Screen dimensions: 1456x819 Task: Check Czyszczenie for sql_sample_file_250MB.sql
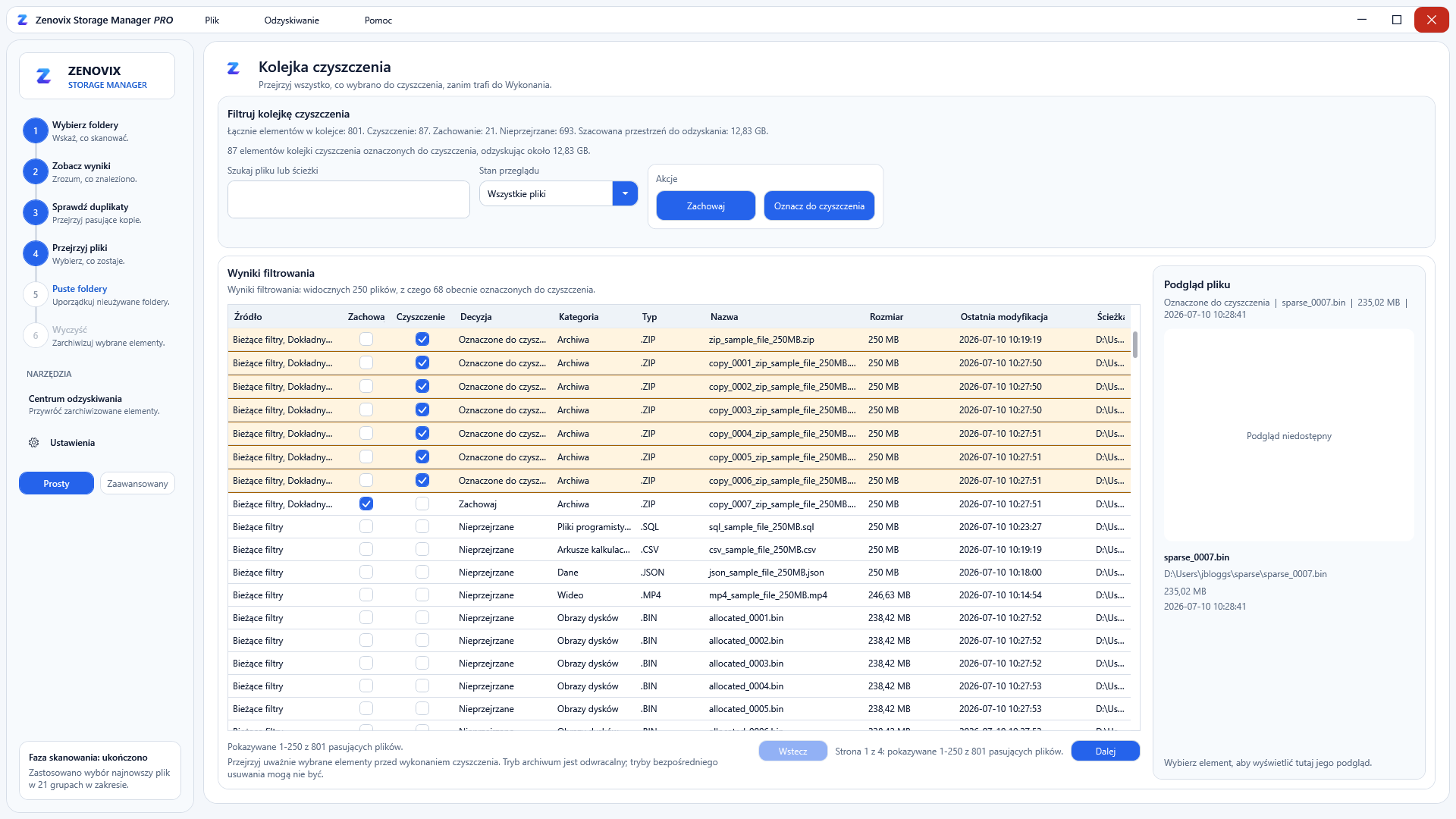pos(422,527)
